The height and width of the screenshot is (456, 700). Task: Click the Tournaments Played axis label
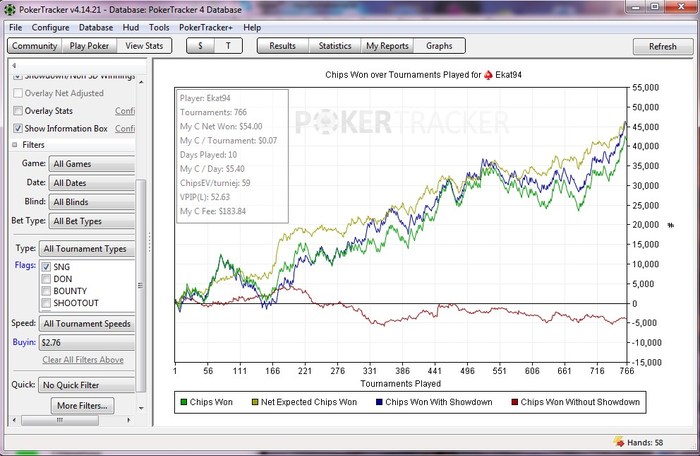pos(400,384)
